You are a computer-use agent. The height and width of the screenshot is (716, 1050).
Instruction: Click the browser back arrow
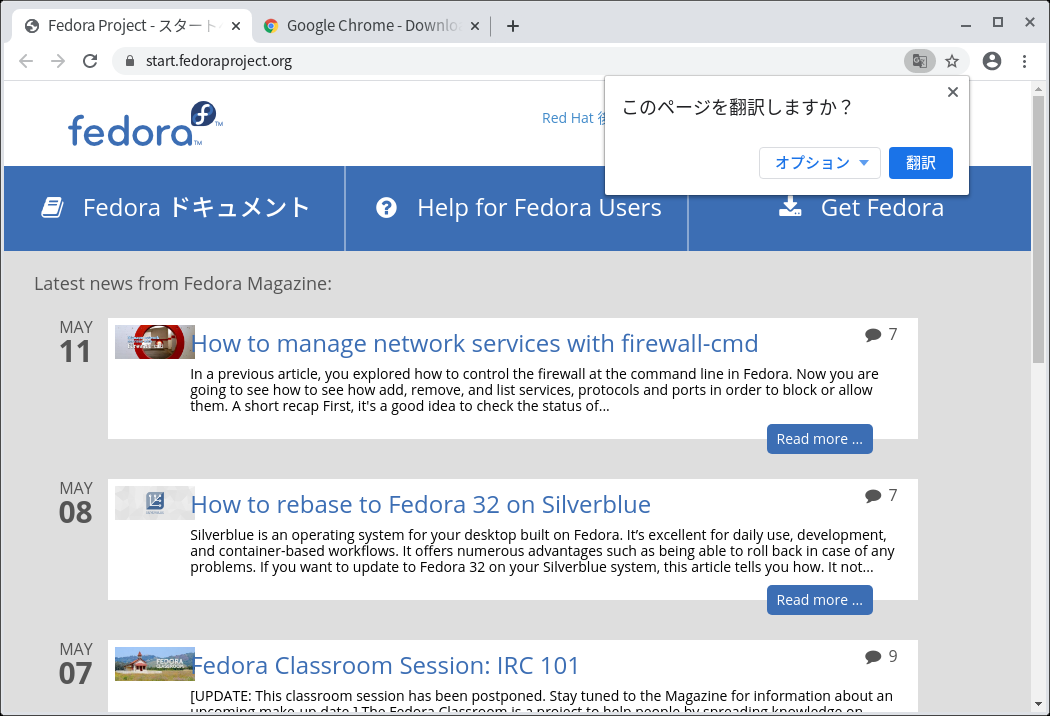(x=26, y=61)
